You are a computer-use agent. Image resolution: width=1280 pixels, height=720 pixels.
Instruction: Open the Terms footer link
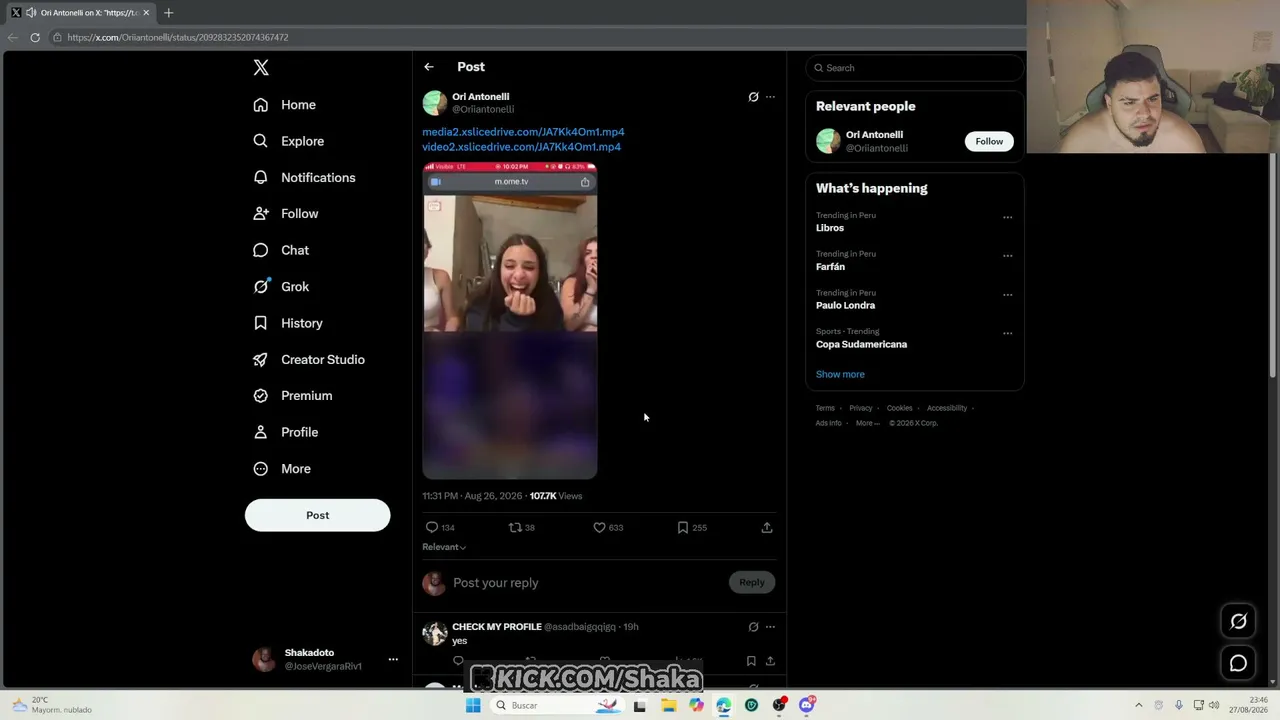(825, 408)
